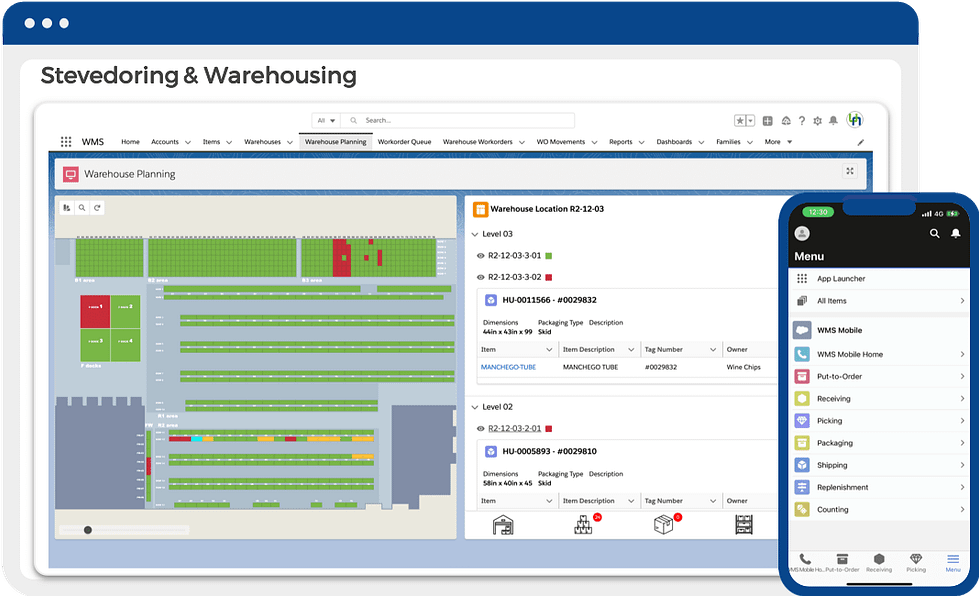The height and width of the screenshot is (596, 979).
Task: Toggle the eye icon beside R2-12-03-02
Action: click(x=479, y=276)
